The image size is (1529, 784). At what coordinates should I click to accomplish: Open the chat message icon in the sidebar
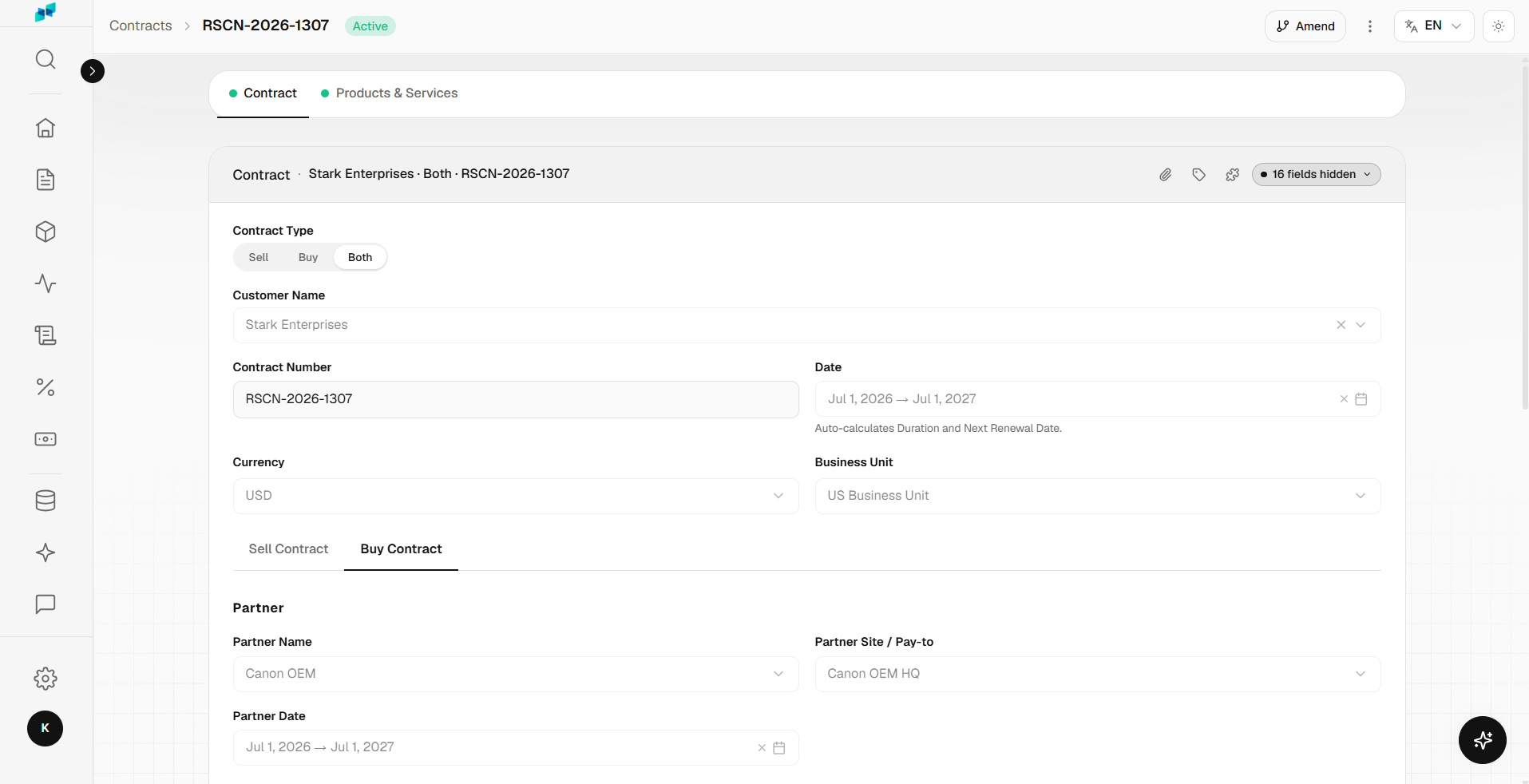click(x=46, y=604)
